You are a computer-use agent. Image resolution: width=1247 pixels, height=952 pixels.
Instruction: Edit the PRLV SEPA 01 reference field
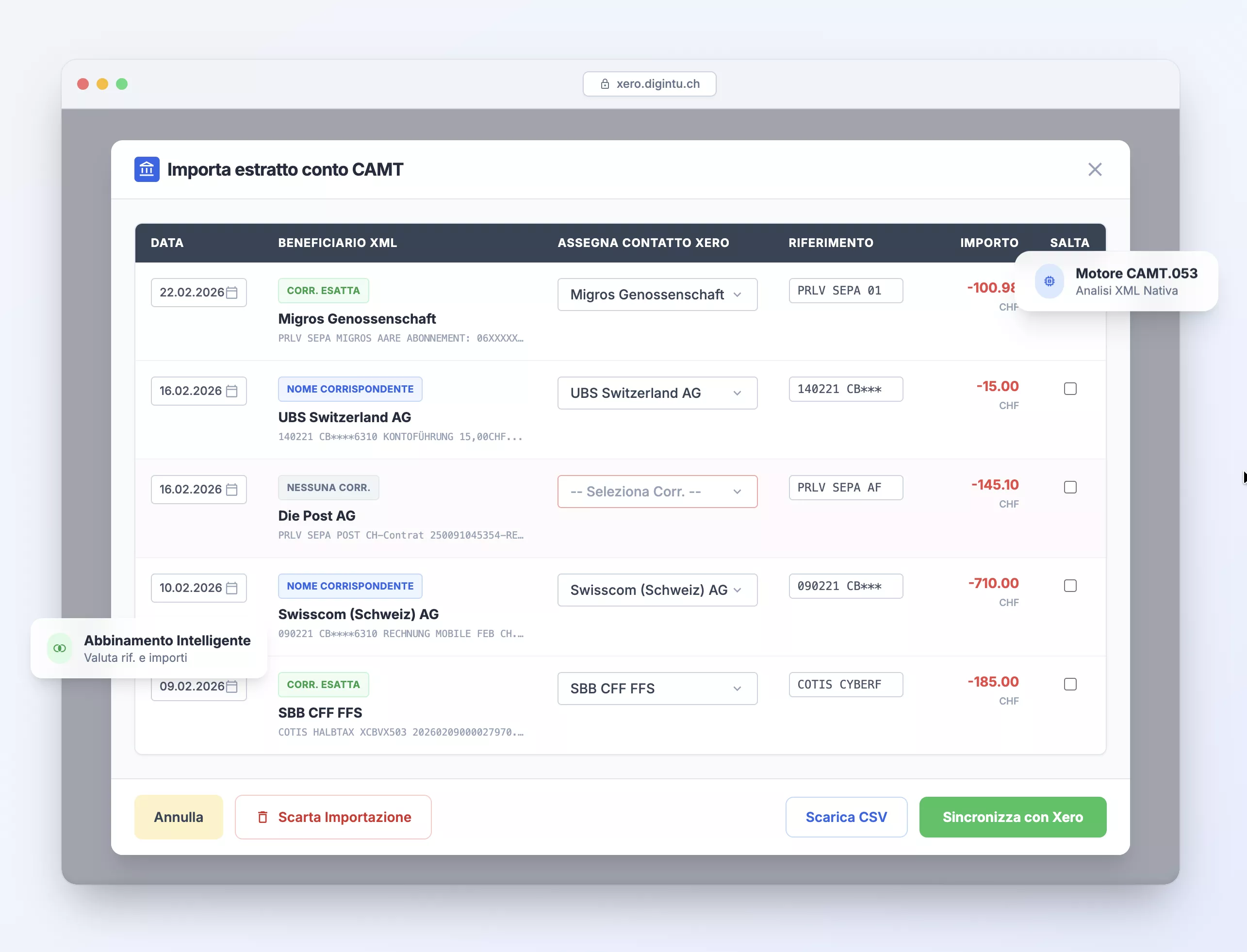[x=846, y=291]
